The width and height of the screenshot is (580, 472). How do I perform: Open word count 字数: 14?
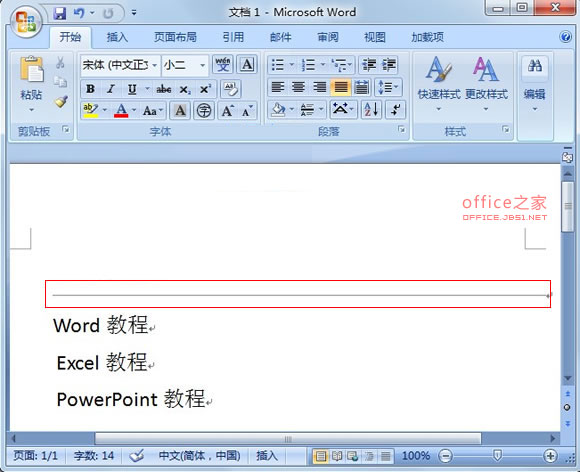pyautogui.click(x=94, y=456)
